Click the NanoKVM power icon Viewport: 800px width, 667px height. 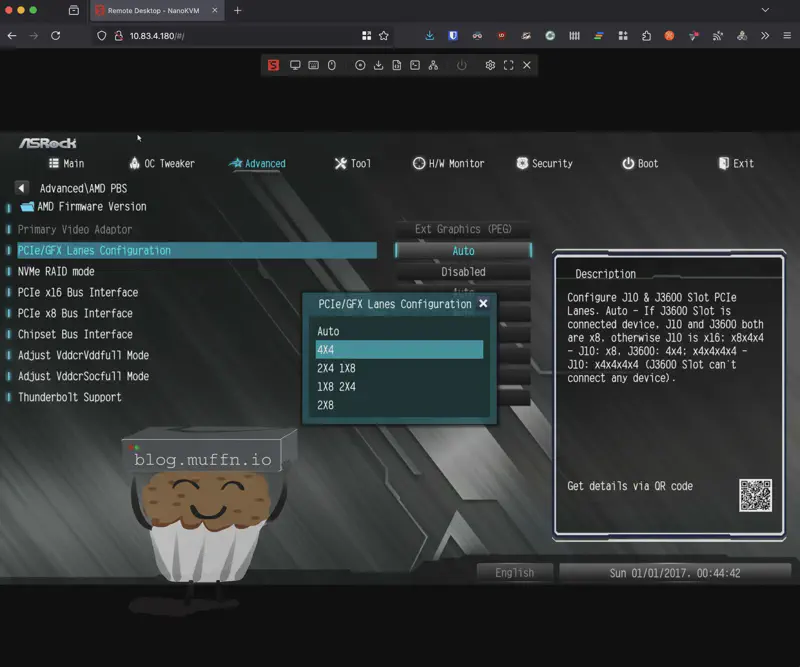(x=461, y=65)
